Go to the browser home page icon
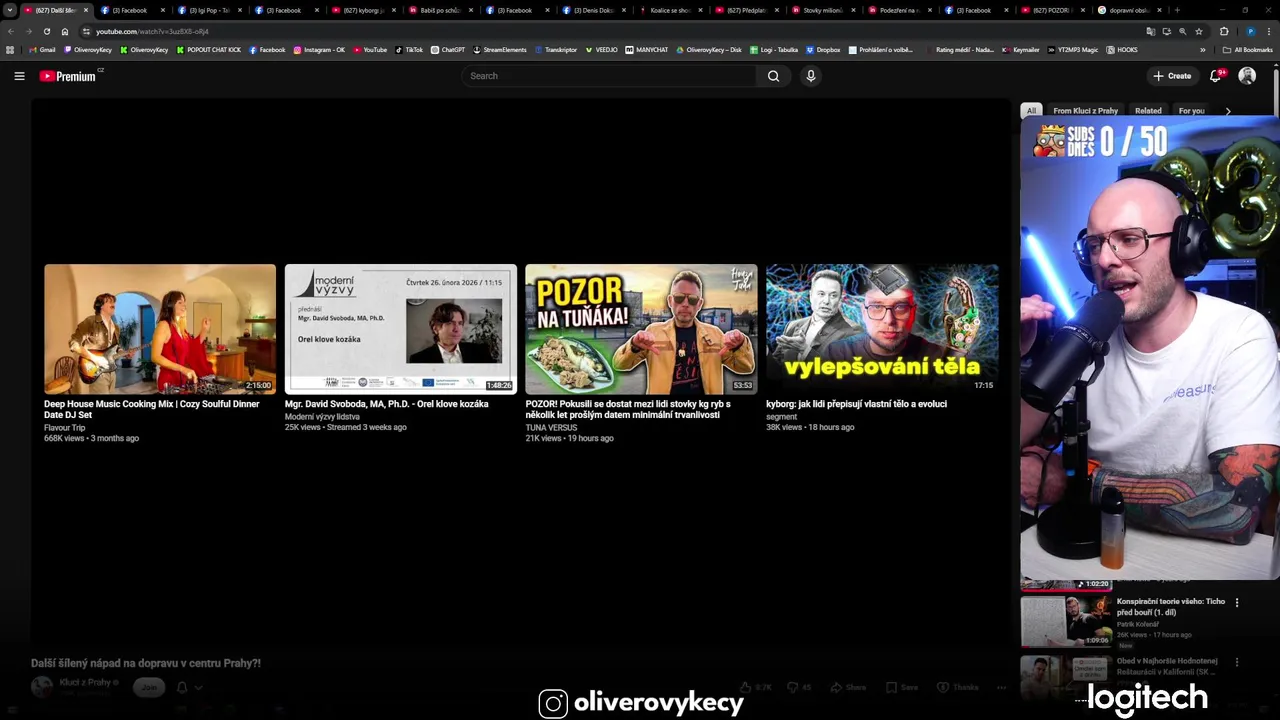 (65, 31)
